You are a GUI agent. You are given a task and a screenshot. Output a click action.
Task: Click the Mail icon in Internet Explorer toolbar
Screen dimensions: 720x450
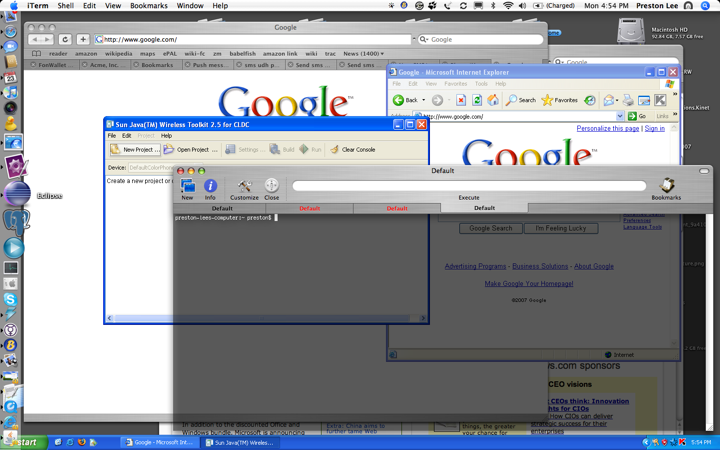click(x=609, y=100)
